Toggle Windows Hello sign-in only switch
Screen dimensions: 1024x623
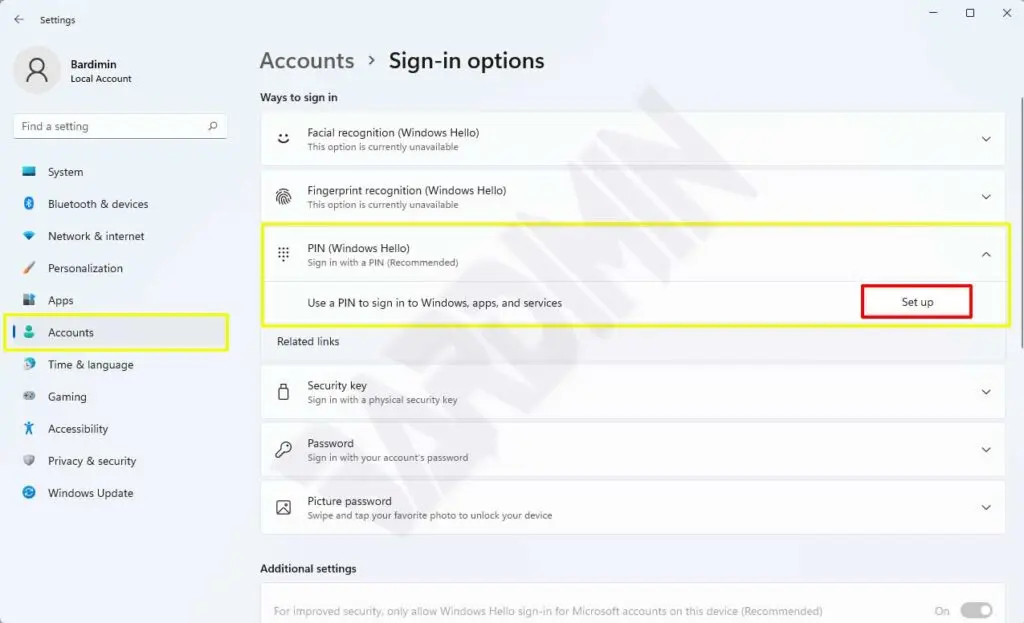976,611
